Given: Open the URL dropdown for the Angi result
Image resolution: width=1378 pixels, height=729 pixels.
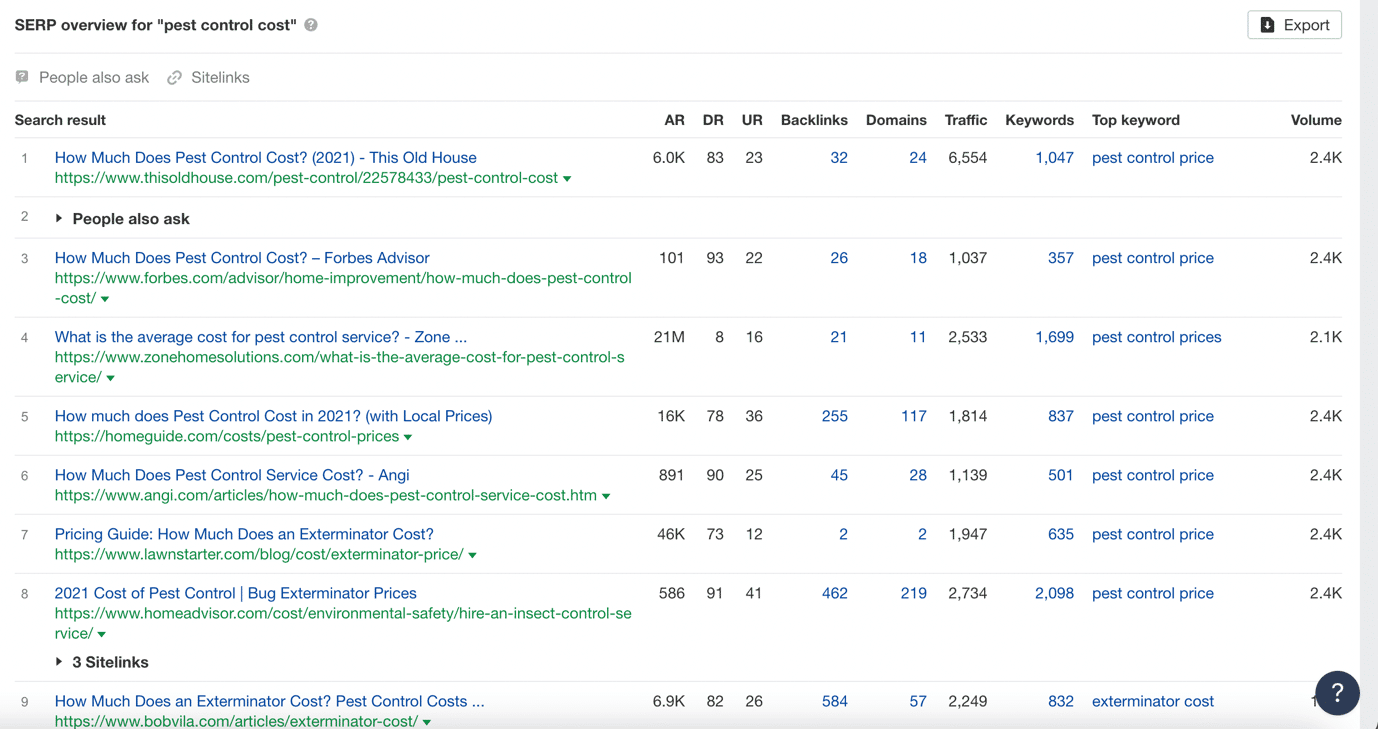Looking at the screenshot, I should [x=607, y=495].
